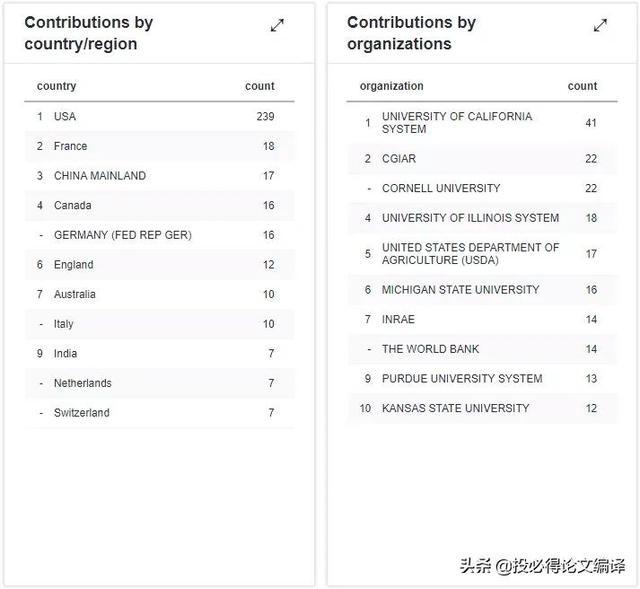Select UNIVERSITY OF CALIFORNIA SYSTEM row
This screenshot has width=640, height=589.
[x=482, y=122]
